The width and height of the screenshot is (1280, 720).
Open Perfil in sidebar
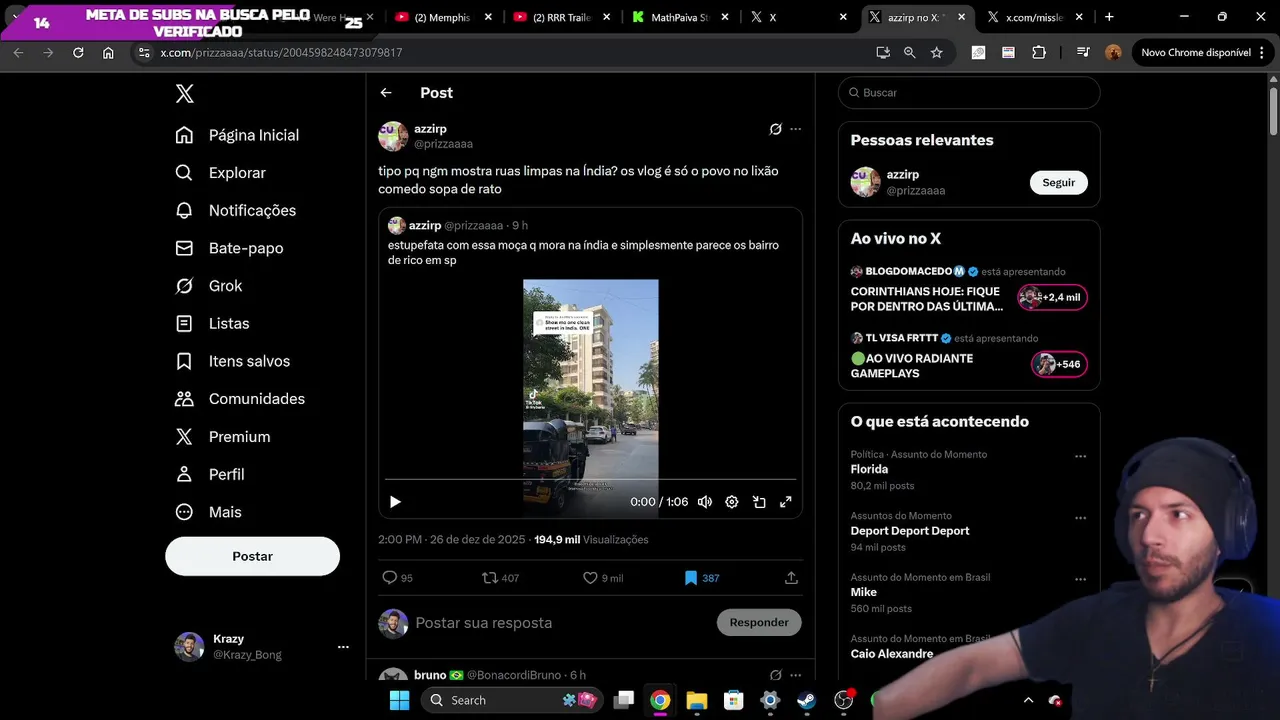[209, 474]
